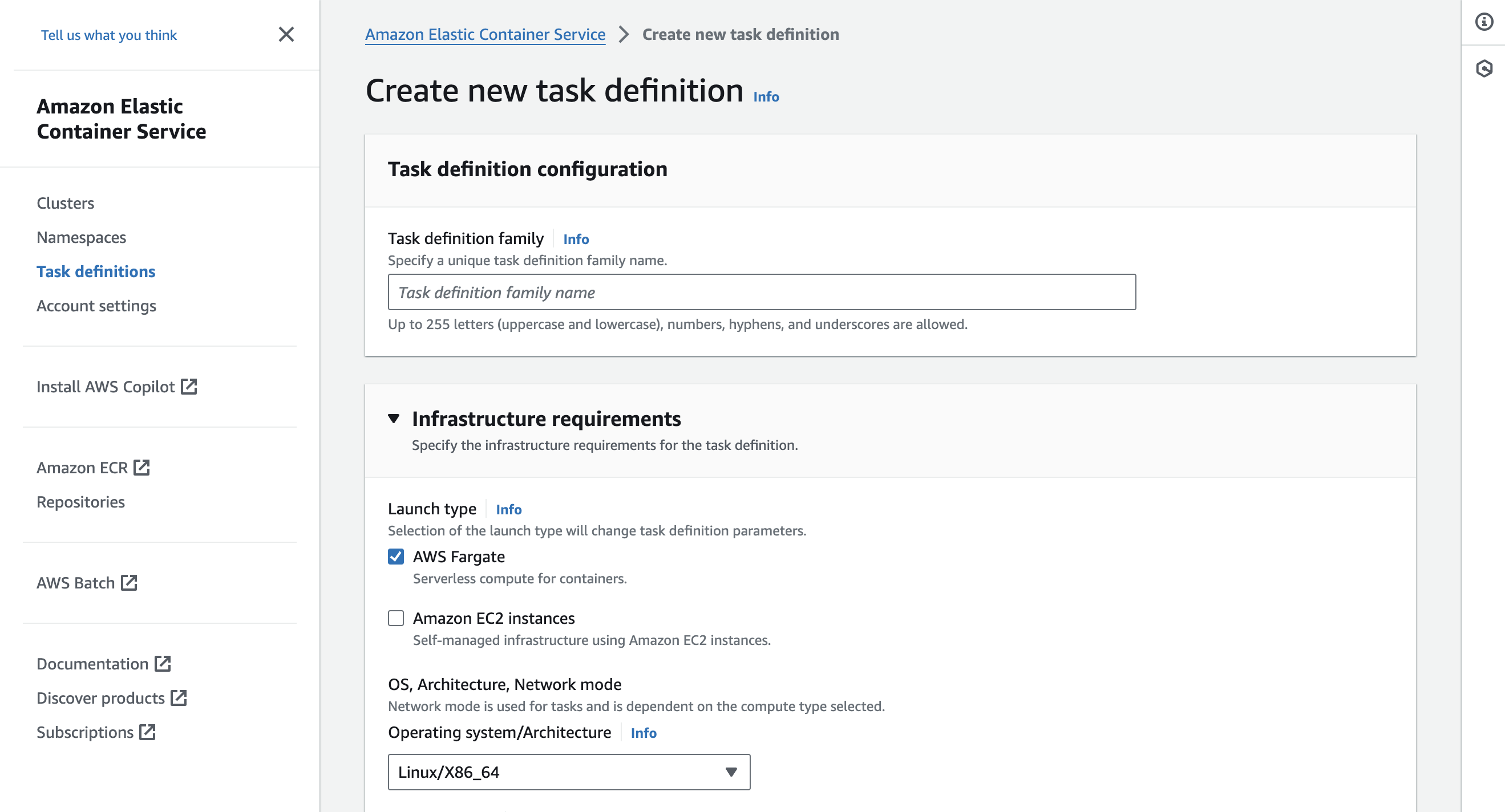
Task: Click external link icon beside Documentation
Action: (163, 664)
